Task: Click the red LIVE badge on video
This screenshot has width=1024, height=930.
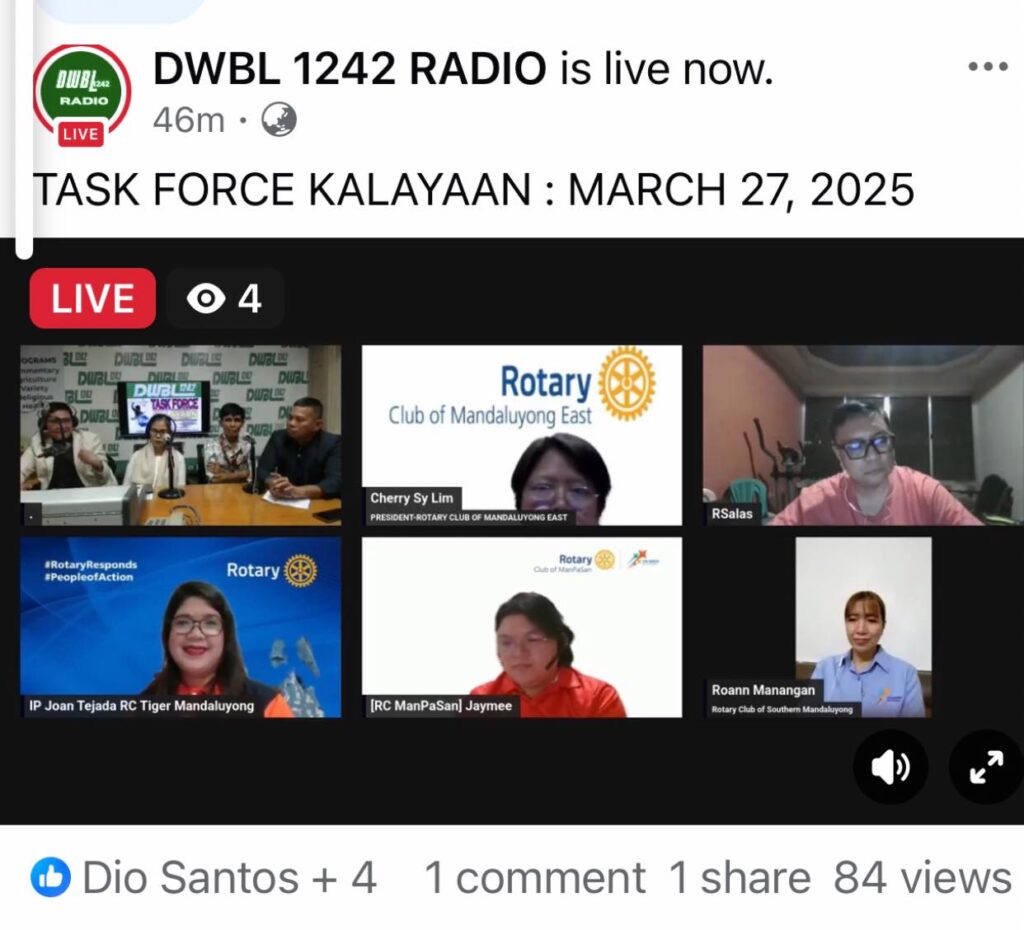Action: [93, 298]
